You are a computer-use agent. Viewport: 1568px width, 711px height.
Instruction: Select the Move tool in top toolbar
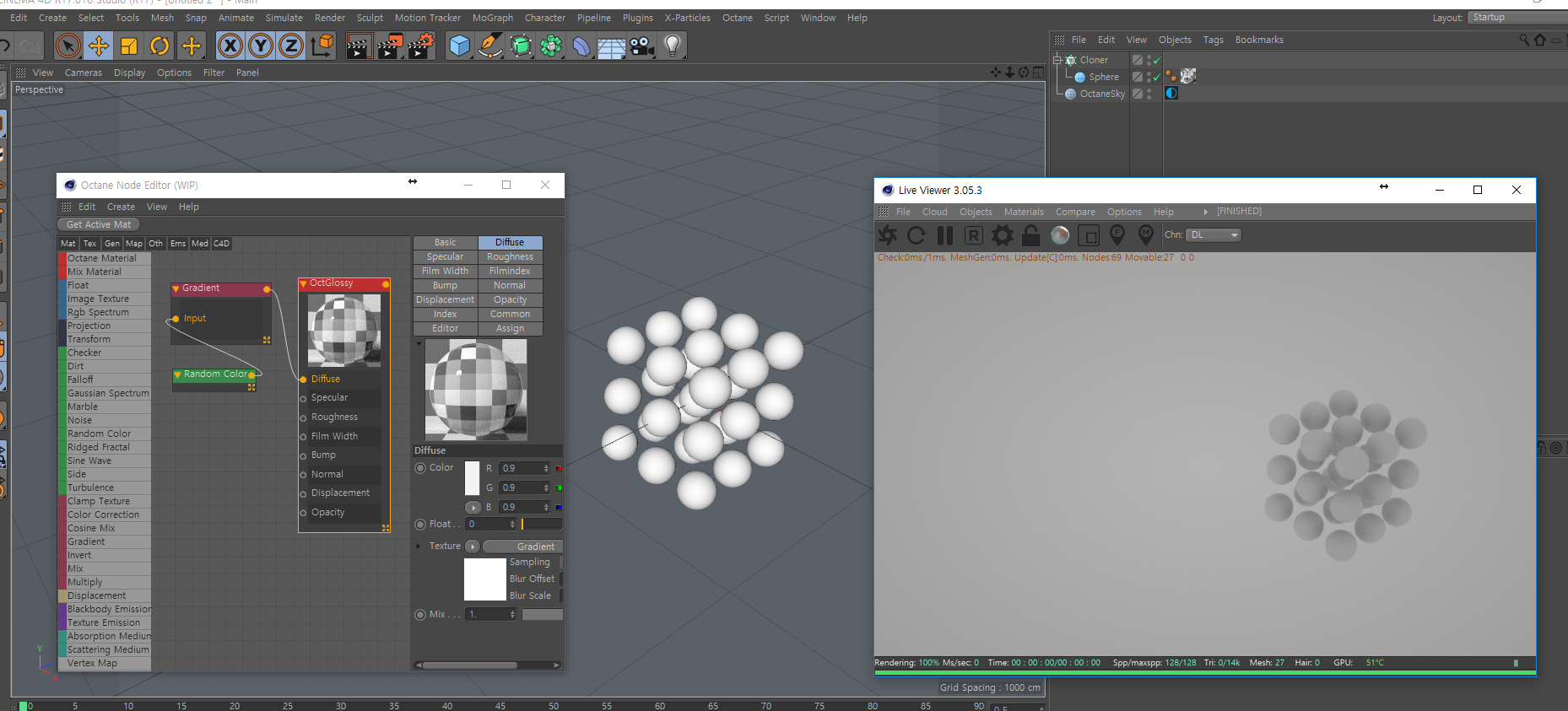pyautogui.click(x=99, y=46)
